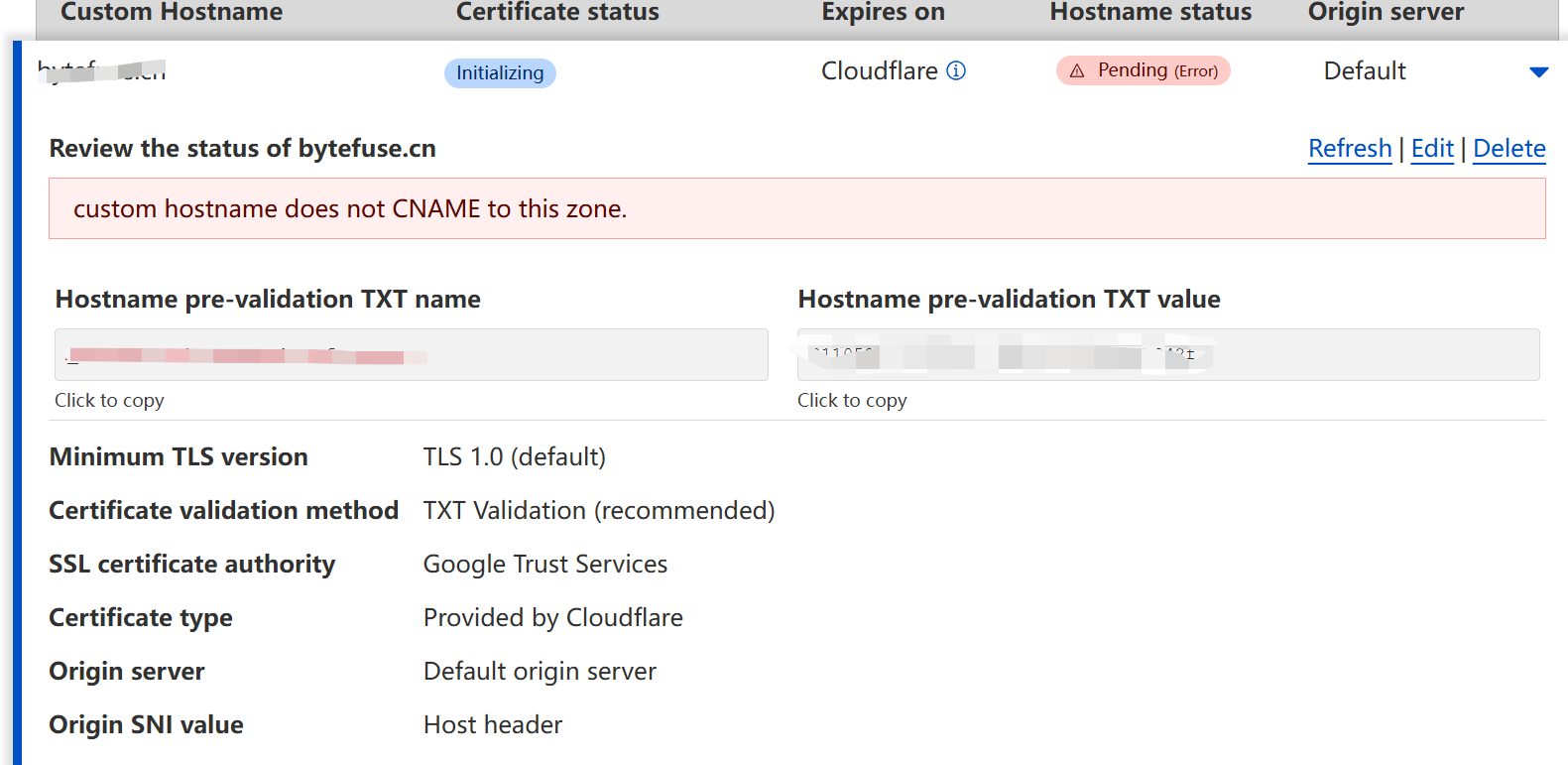Image resolution: width=1568 pixels, height=765 pixels.
Task: Select the Origin server column header
Action: pyautogui.click(x=1386, y=13)
